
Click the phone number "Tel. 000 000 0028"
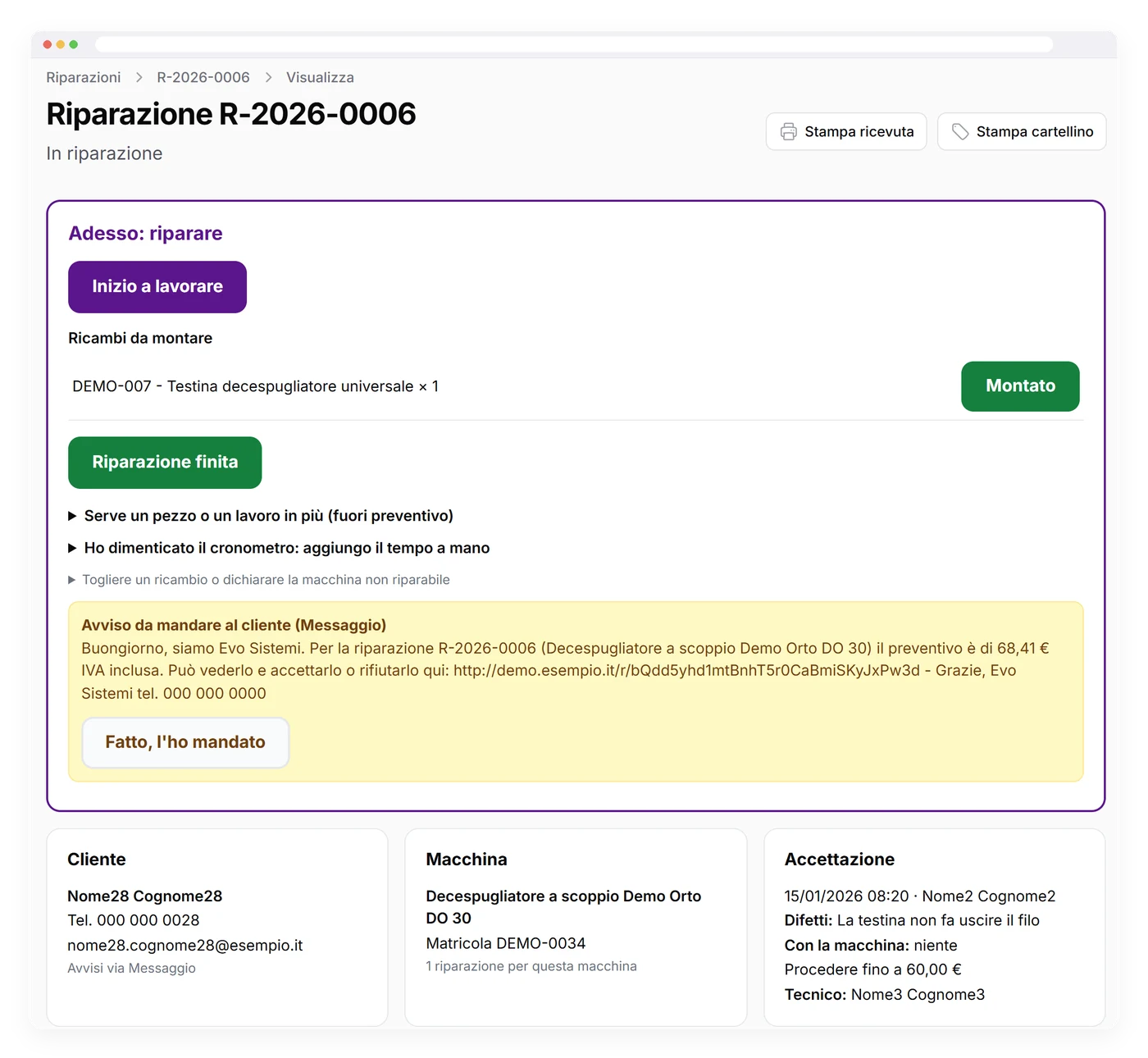[134, 920]
